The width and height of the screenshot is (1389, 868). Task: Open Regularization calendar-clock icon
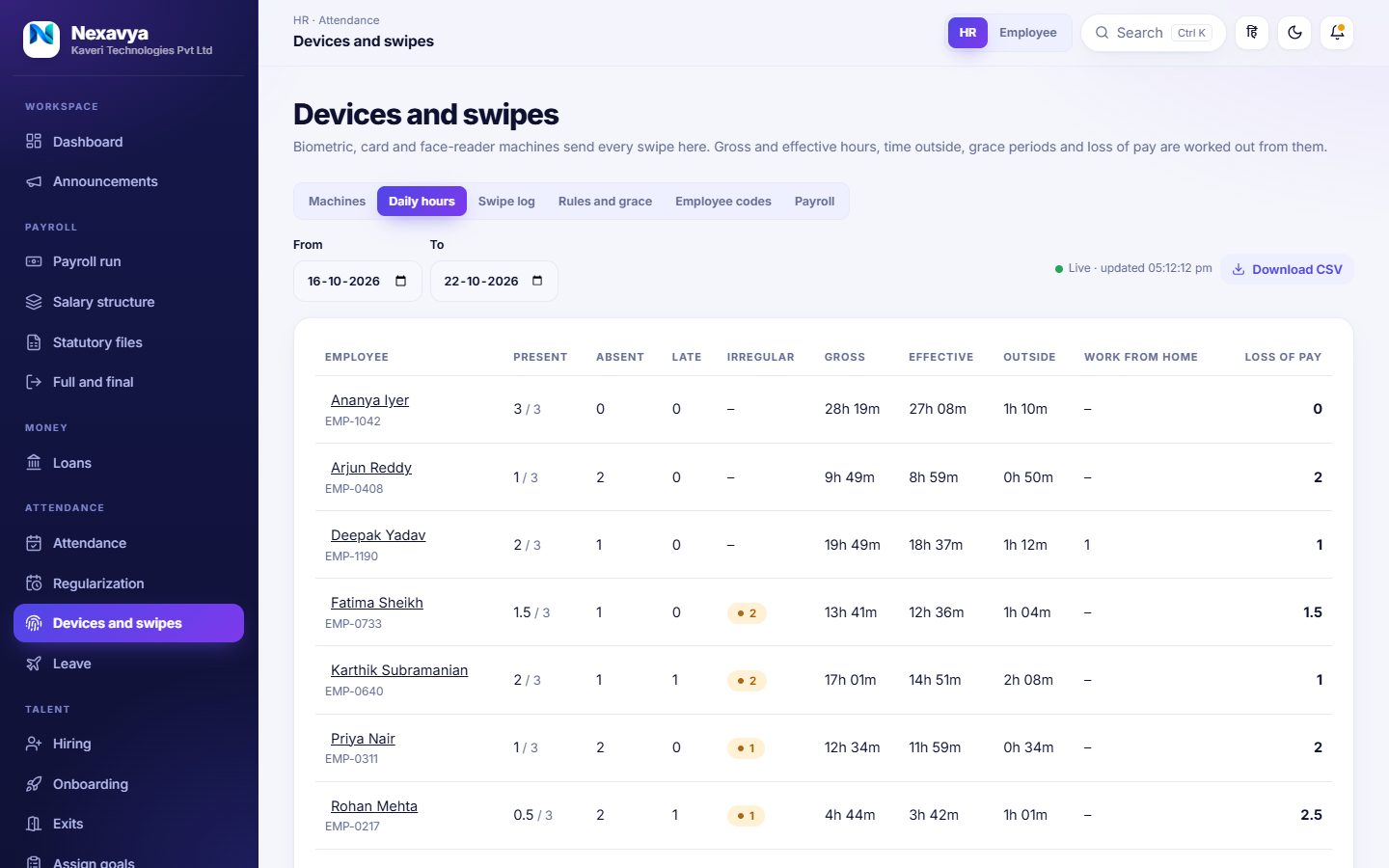click(34, 583)
